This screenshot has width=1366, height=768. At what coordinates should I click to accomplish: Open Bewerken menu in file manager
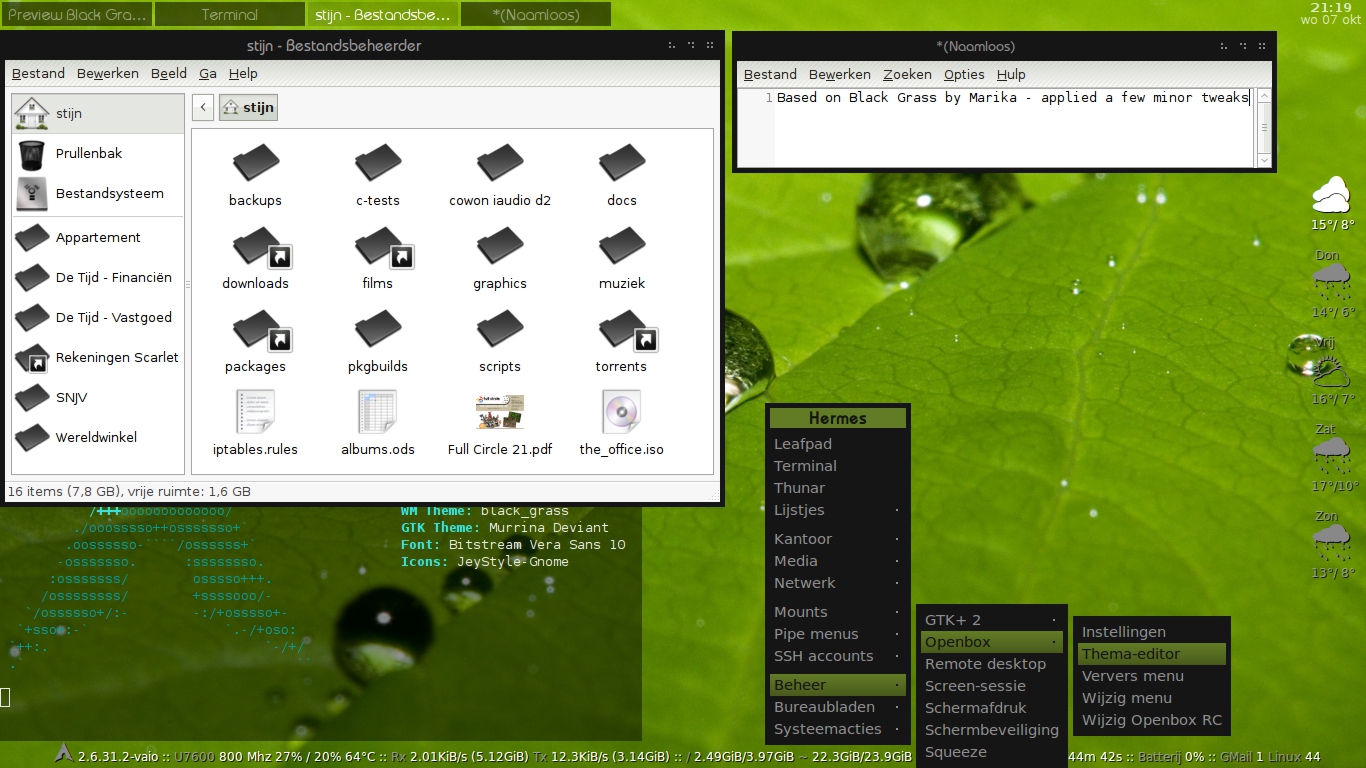(x=108, y=74)
